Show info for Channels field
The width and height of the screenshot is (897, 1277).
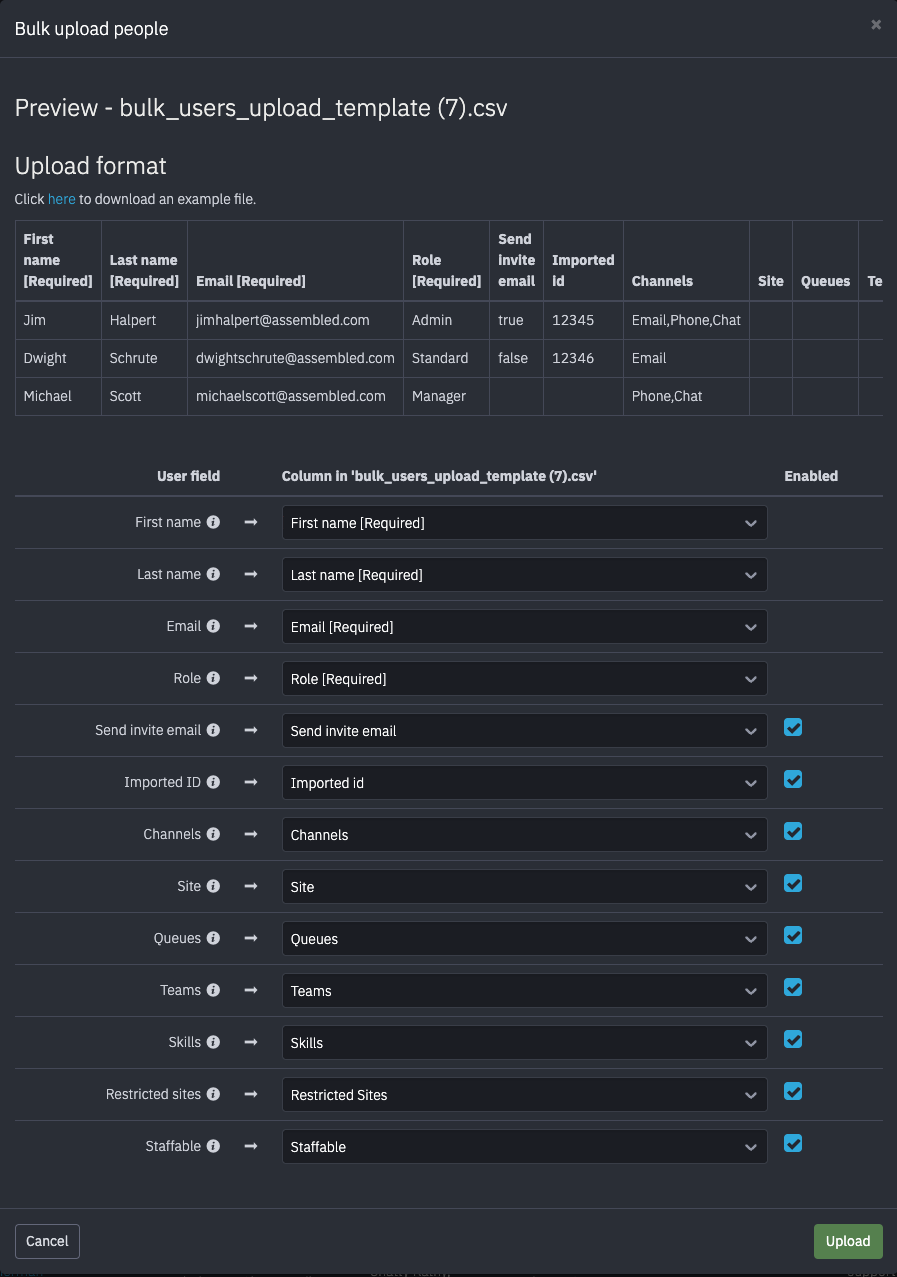click(213, 834)
